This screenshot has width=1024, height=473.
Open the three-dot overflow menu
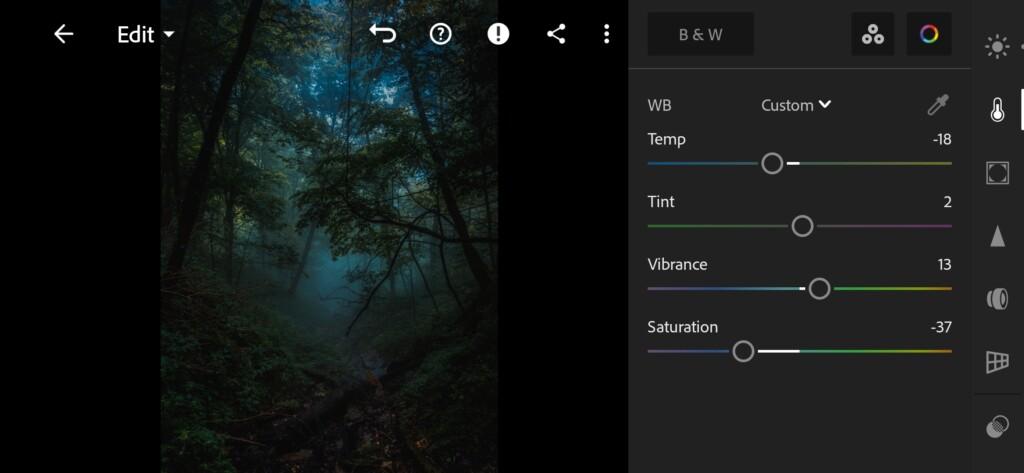click(x=607, y=34)
